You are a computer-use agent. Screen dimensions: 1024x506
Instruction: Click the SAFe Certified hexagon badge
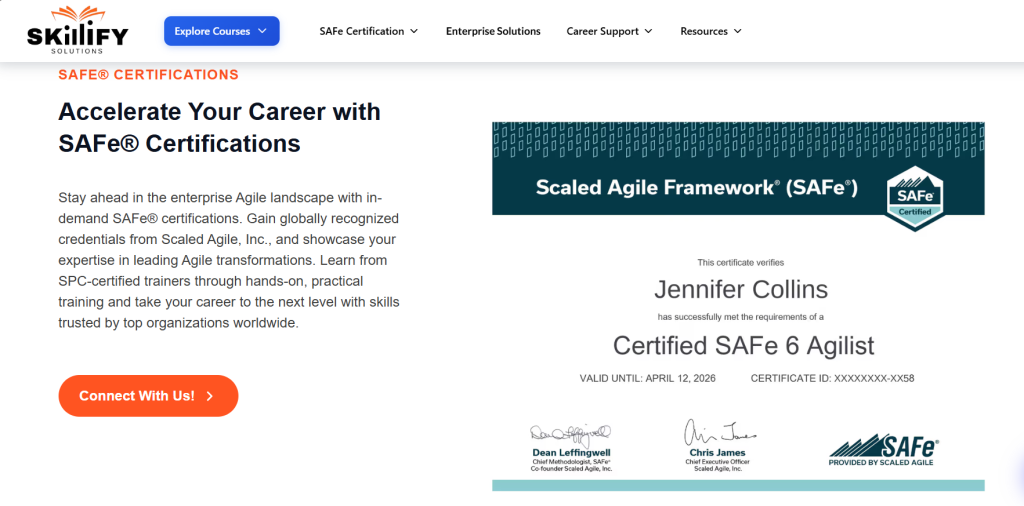point(914,198)
